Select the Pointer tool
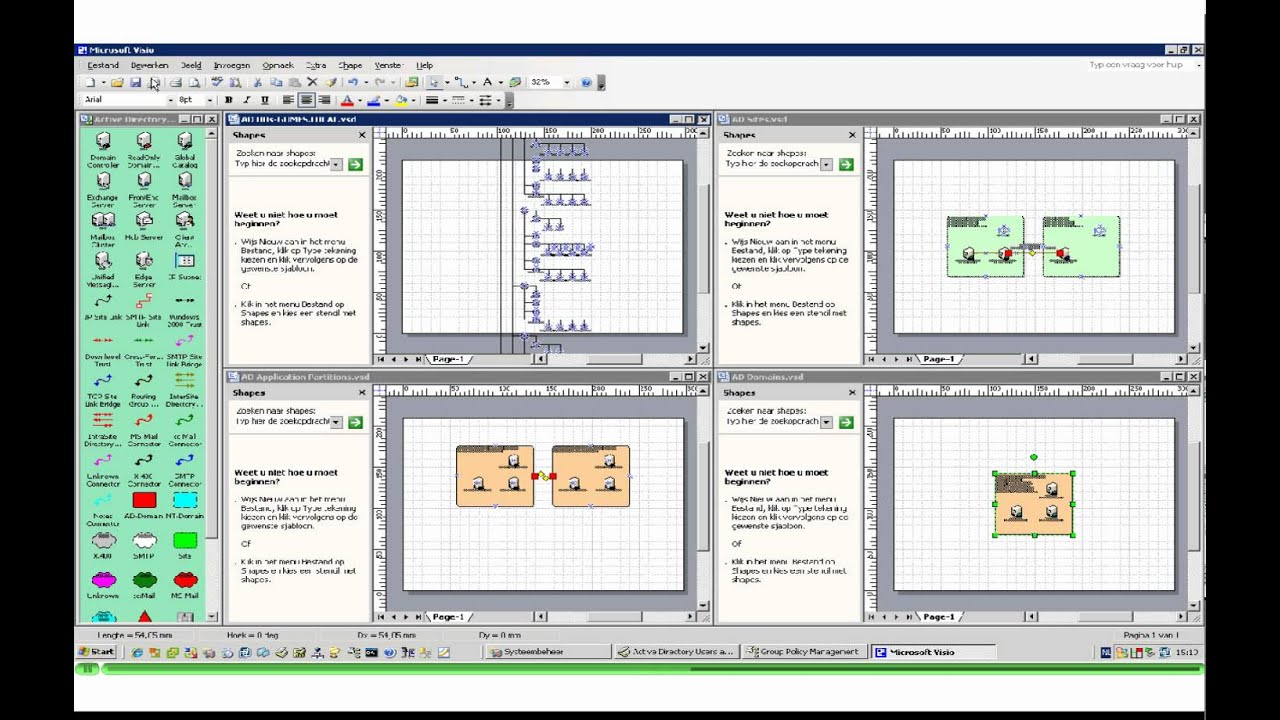This screenshot has height=720, width=1280. (433, 82)
